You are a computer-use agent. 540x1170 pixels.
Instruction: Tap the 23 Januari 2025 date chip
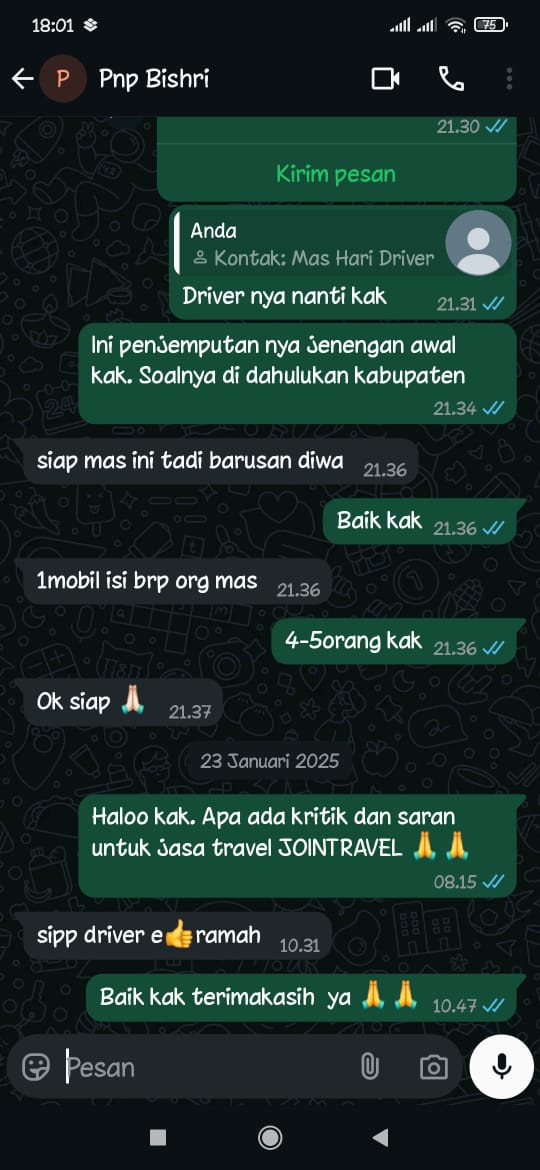269,760
